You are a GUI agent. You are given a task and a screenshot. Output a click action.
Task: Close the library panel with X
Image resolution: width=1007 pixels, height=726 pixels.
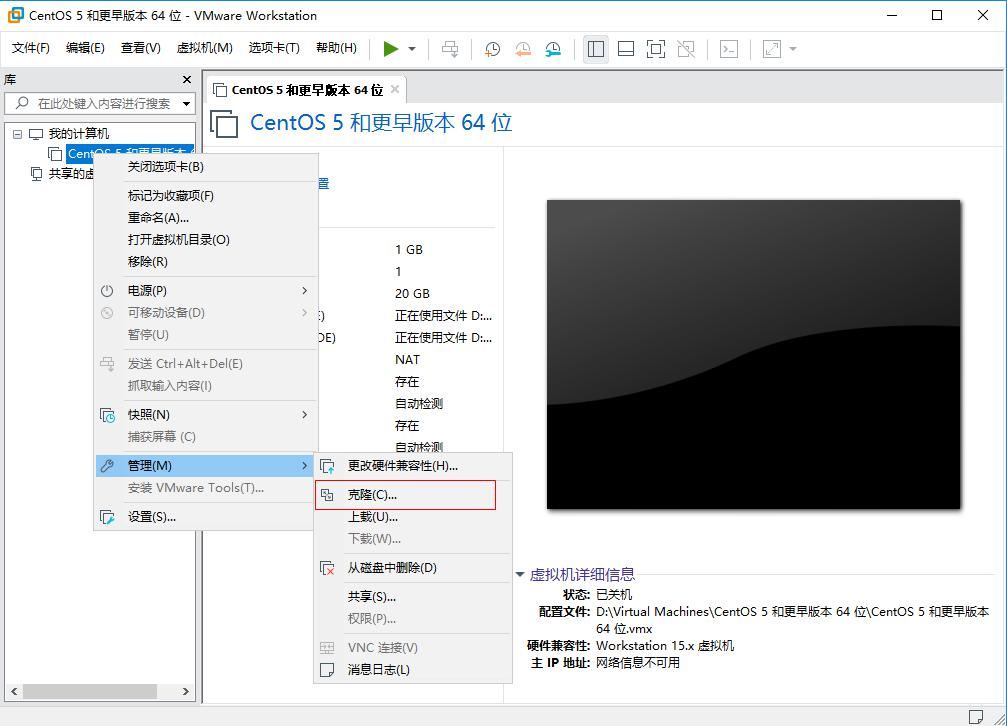coord(187,80)
